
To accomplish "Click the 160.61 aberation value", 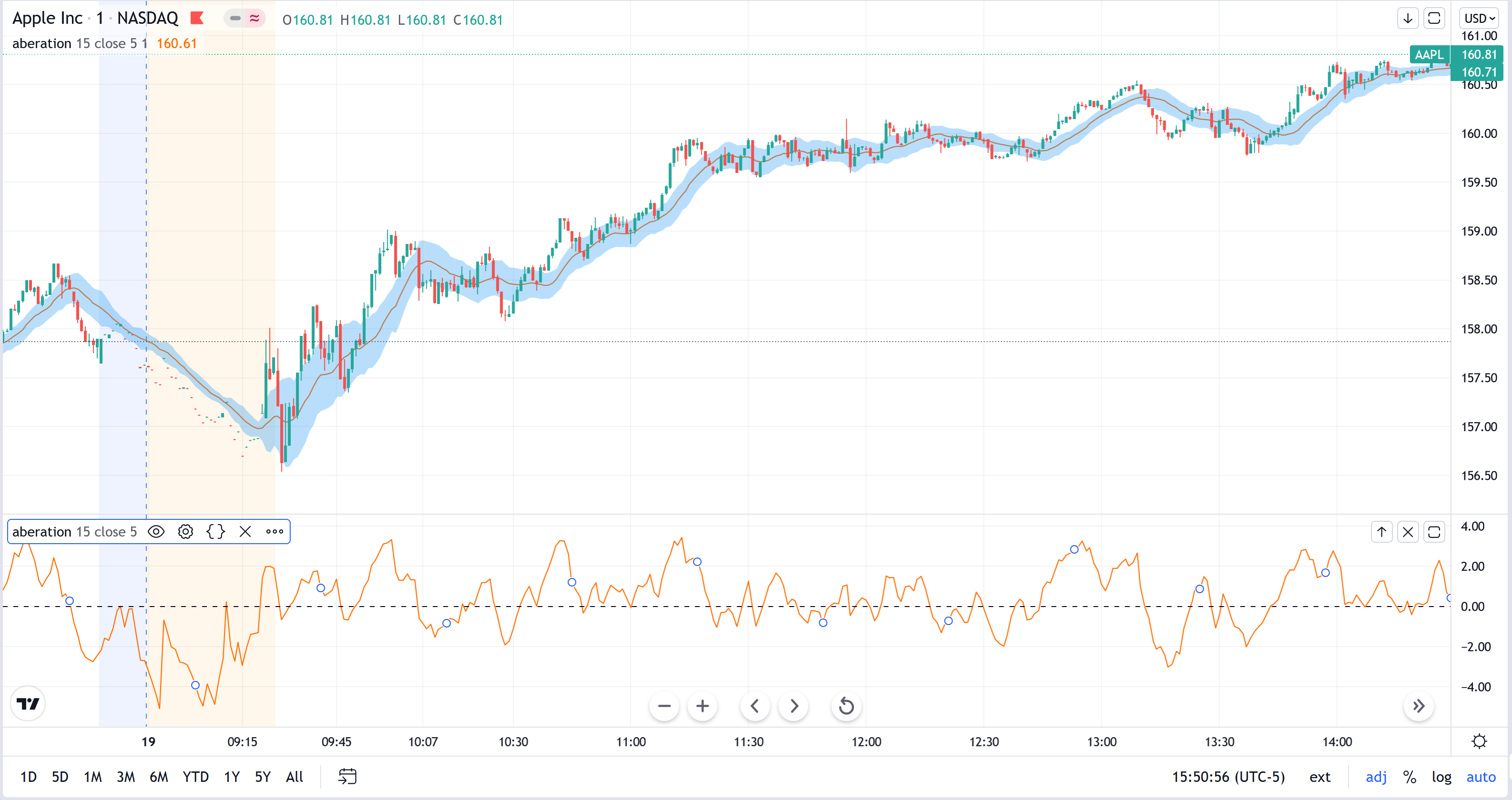I will click(177, 43).
